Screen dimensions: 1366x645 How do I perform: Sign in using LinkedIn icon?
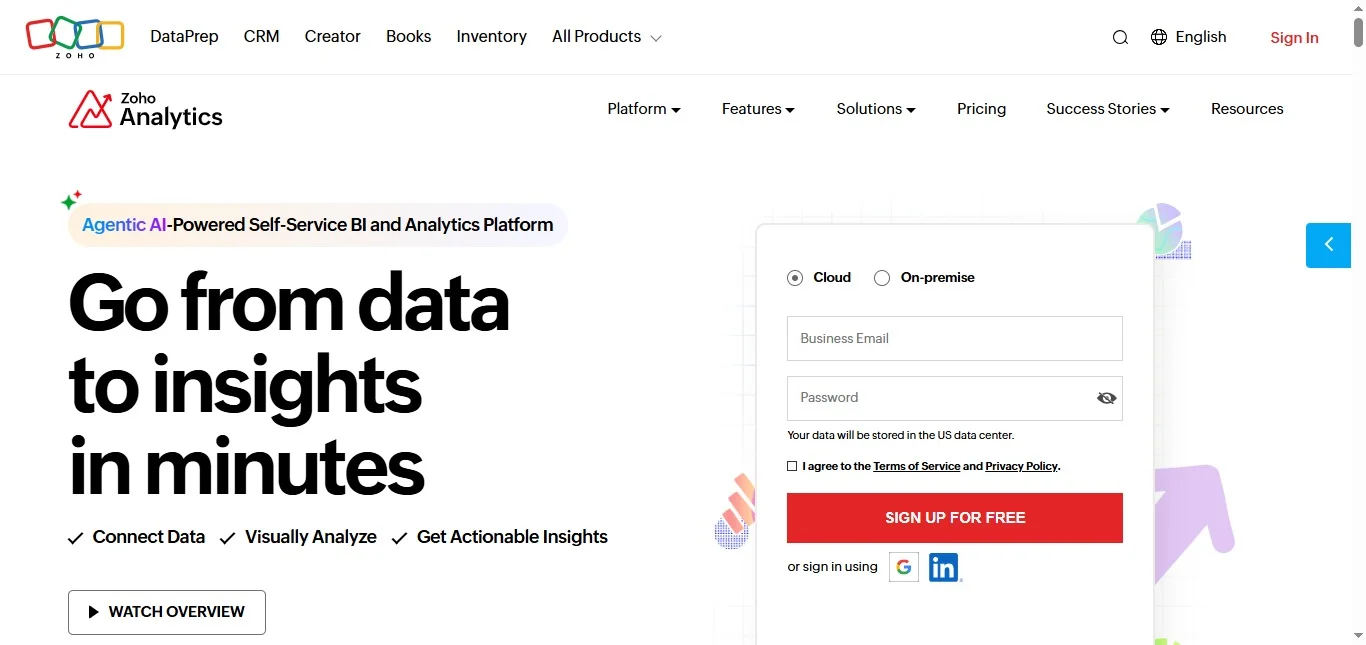click(x=944, y=567)
